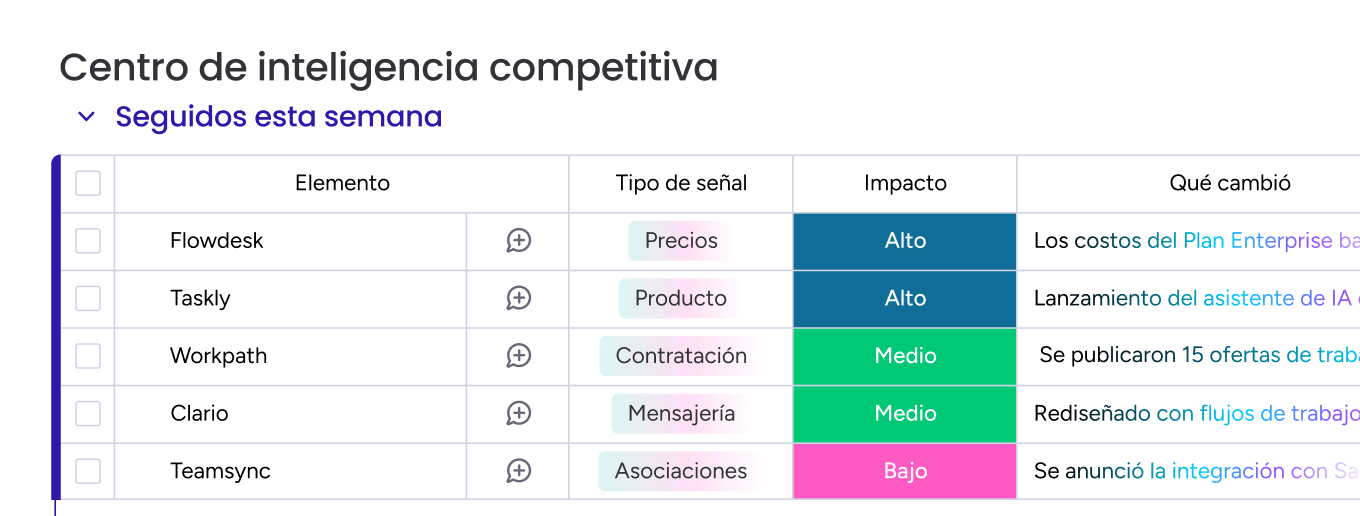
Task: Collapse the Seguidos esta semana group
Action: tap(87, 117)
